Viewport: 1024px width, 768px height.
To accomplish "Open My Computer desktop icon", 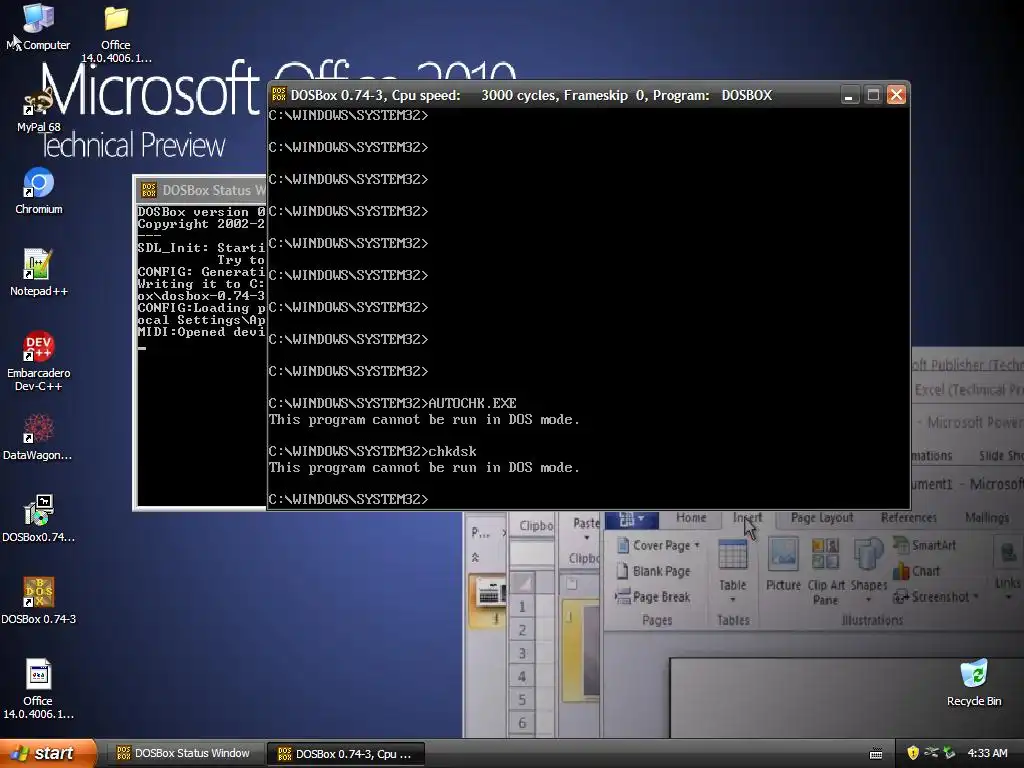I will [x=39, y=27].
